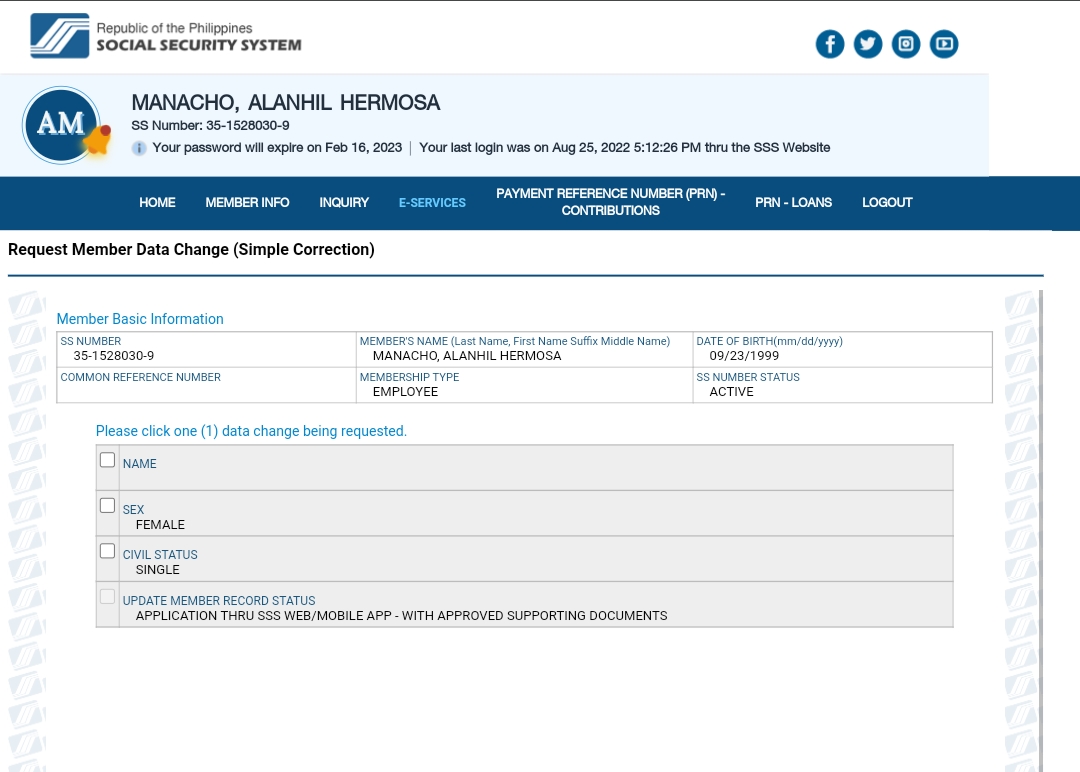Image resolution: width=1080 pixels, height=772 pixels.
Task: Expand the INQUIRY menu
Action: [x=344, y=202]
